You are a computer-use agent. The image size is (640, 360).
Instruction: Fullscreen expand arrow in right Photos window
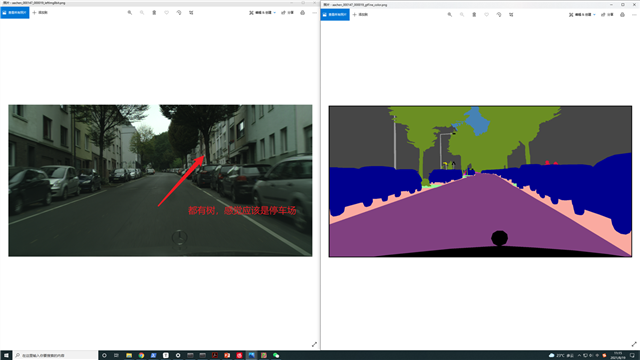coord(634,344)
